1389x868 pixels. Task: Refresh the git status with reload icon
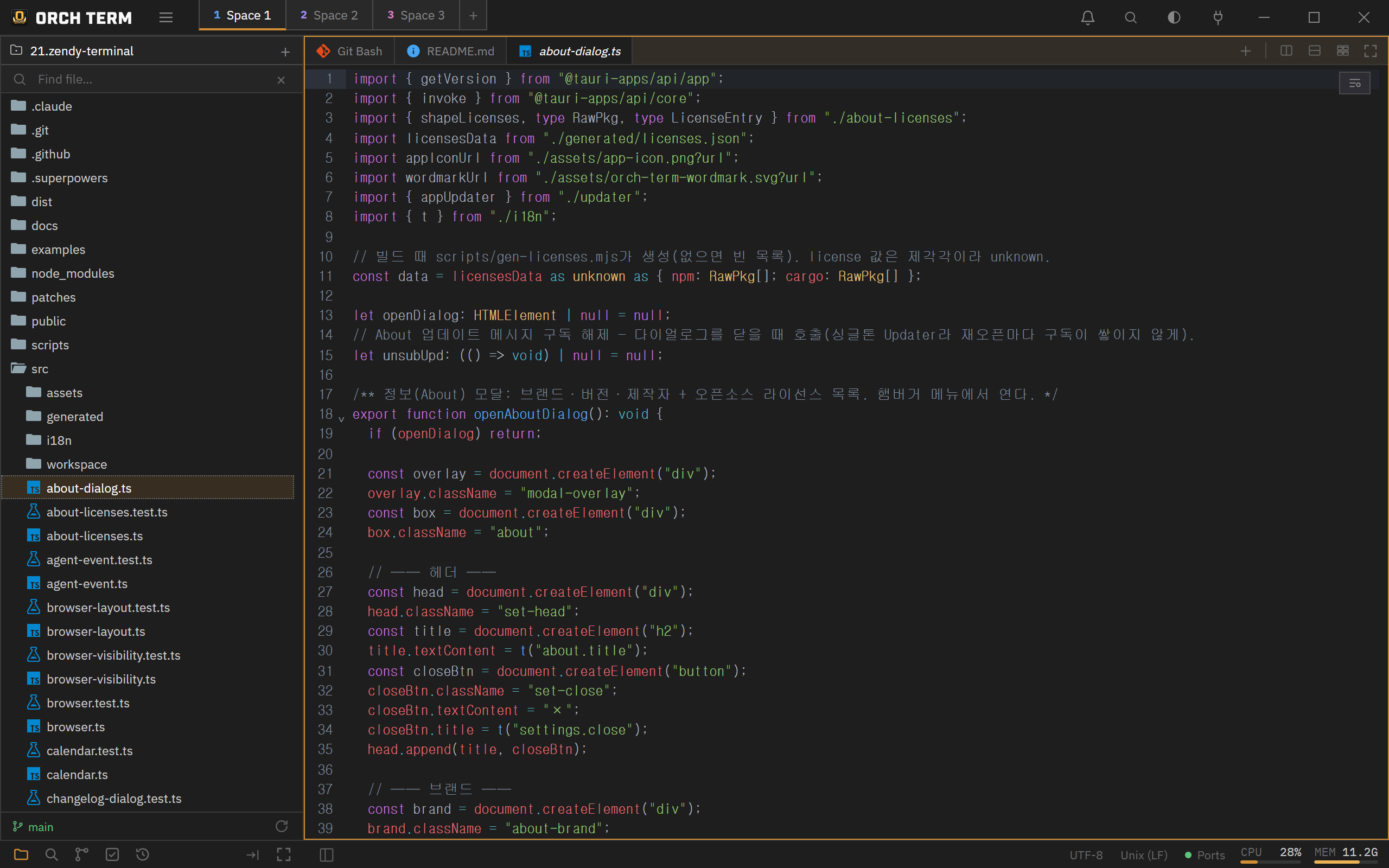(281, 826)
